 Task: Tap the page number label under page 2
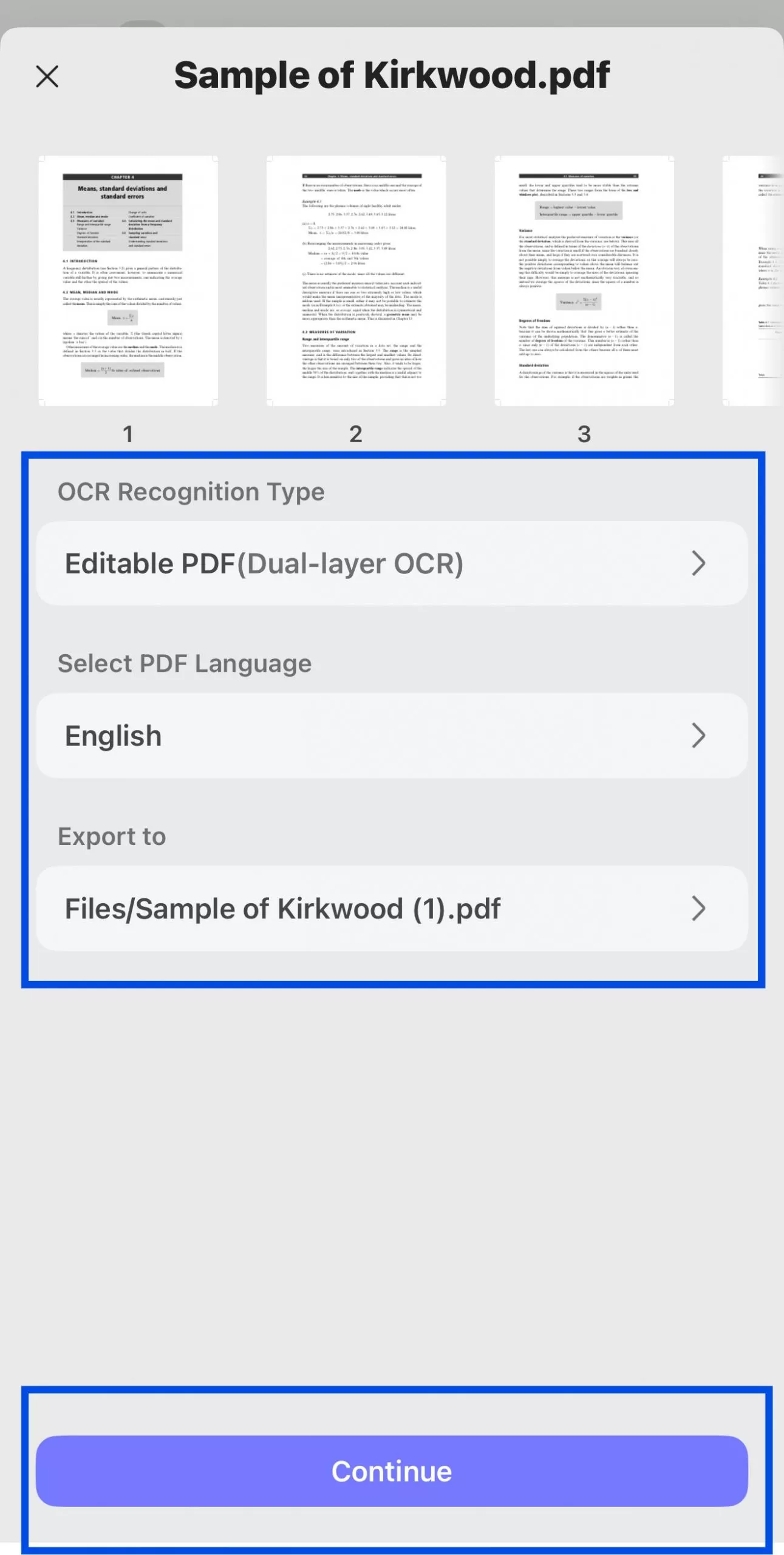[x=356, y=432]
